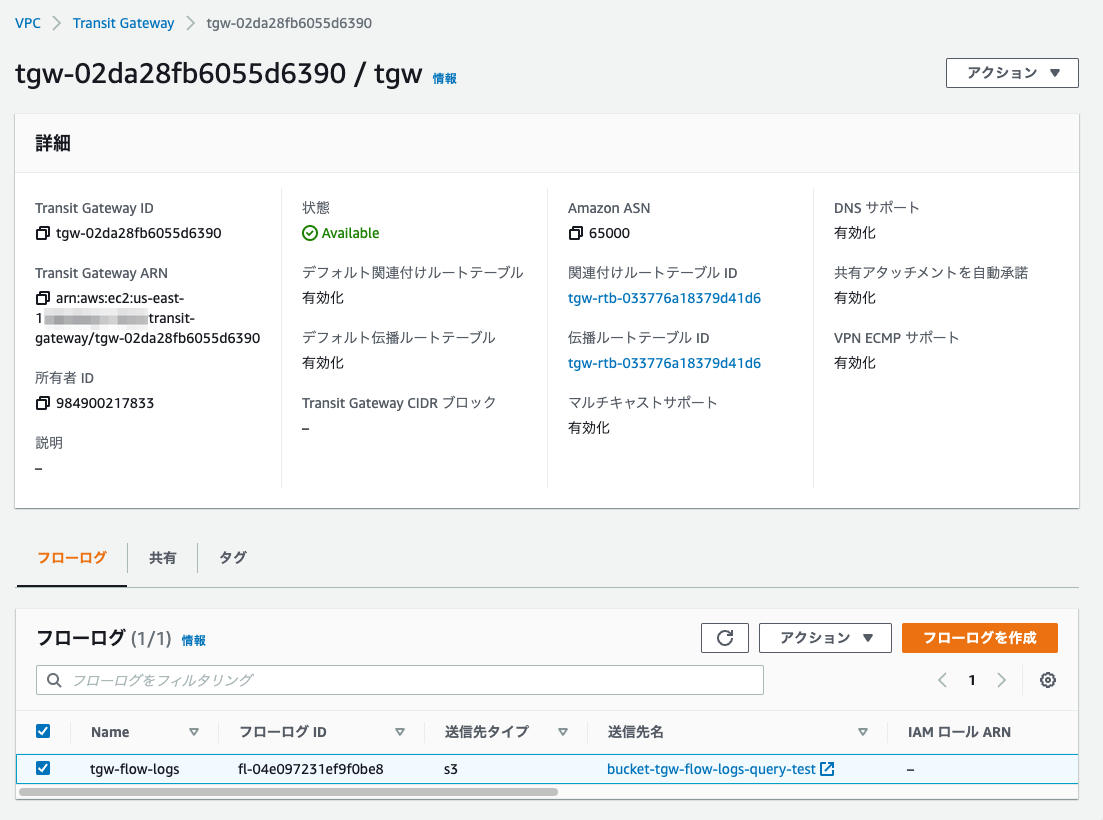Click the tgw-flow-logs name cell

(134, 769)
